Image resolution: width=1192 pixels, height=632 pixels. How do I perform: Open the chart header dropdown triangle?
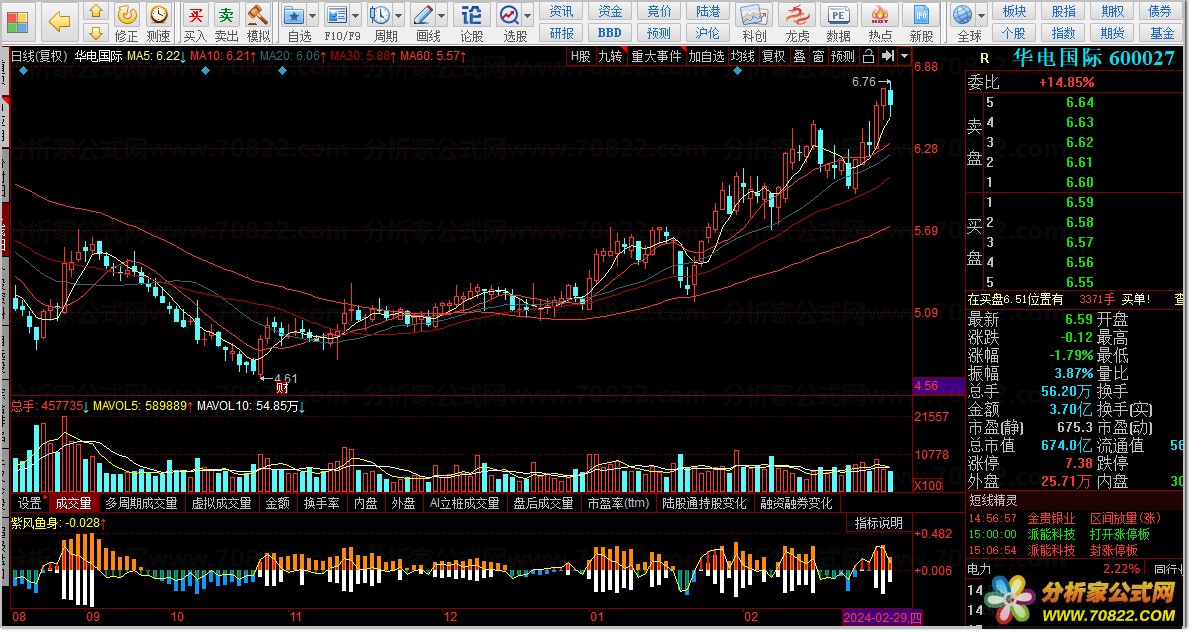904,56
